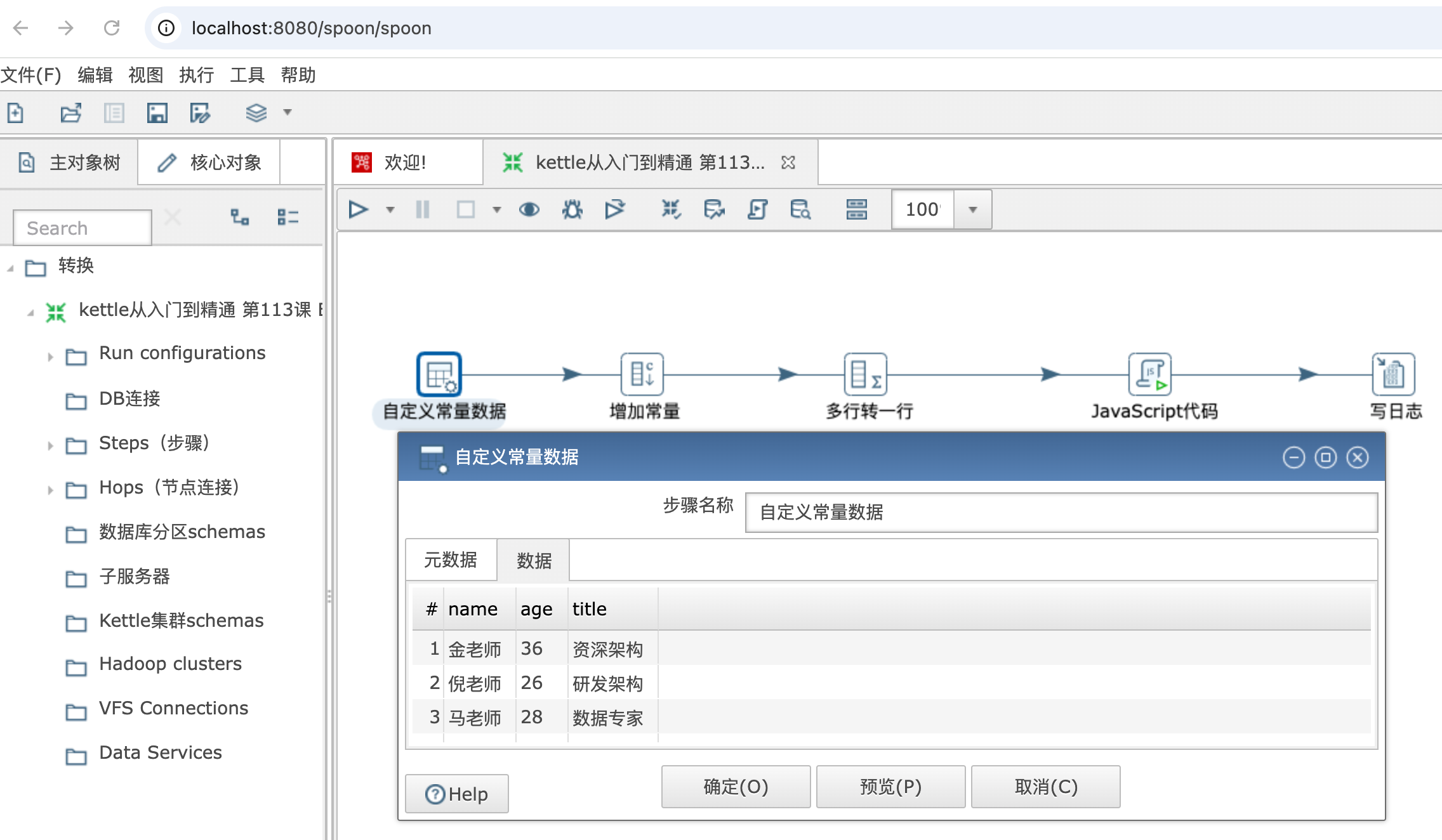Select the JavaScript代码 step icon
1442x840 pixels.
1149,374
